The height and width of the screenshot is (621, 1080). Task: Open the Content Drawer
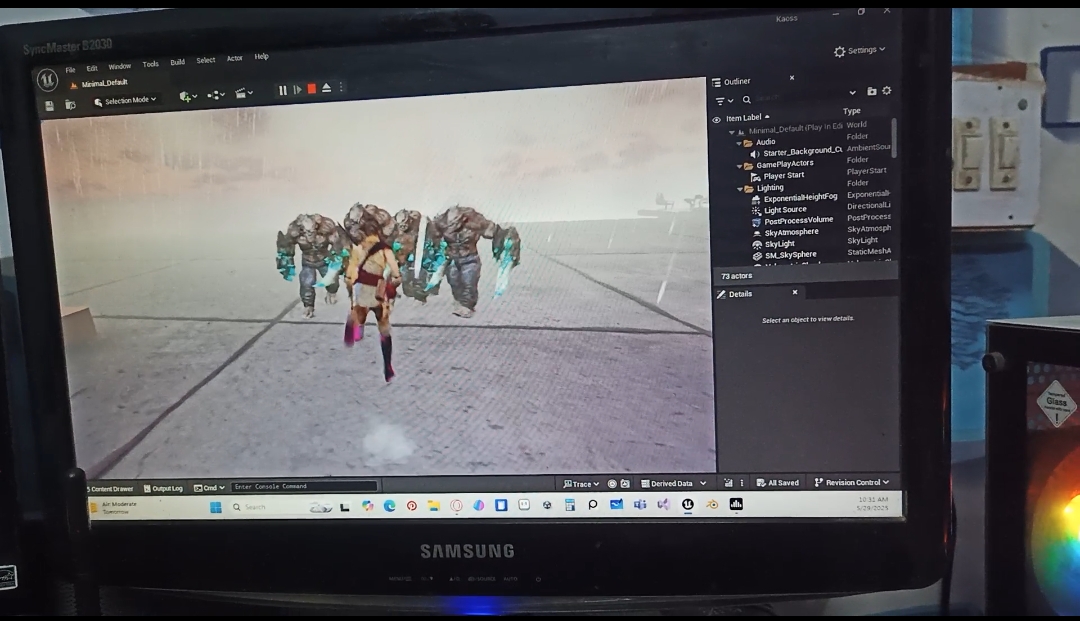[110, 489]
